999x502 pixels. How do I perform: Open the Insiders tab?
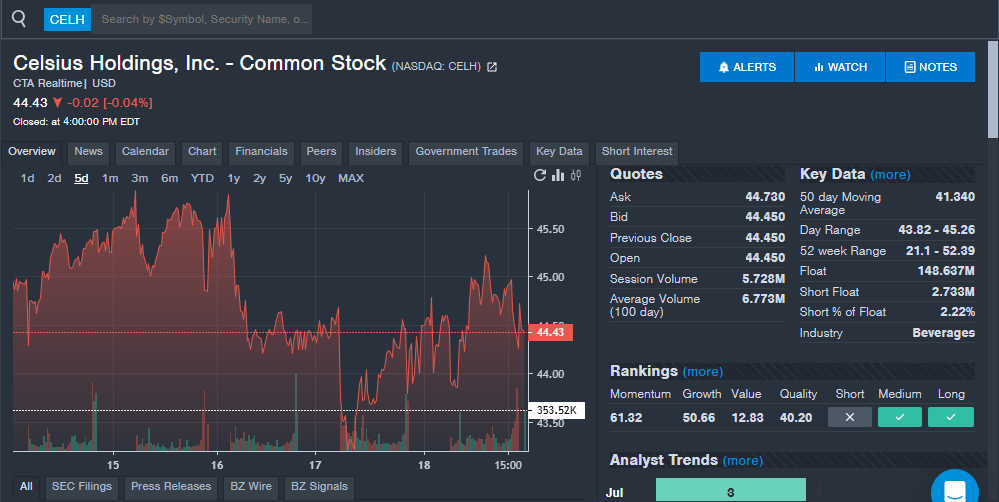click(x=375, y=152)
